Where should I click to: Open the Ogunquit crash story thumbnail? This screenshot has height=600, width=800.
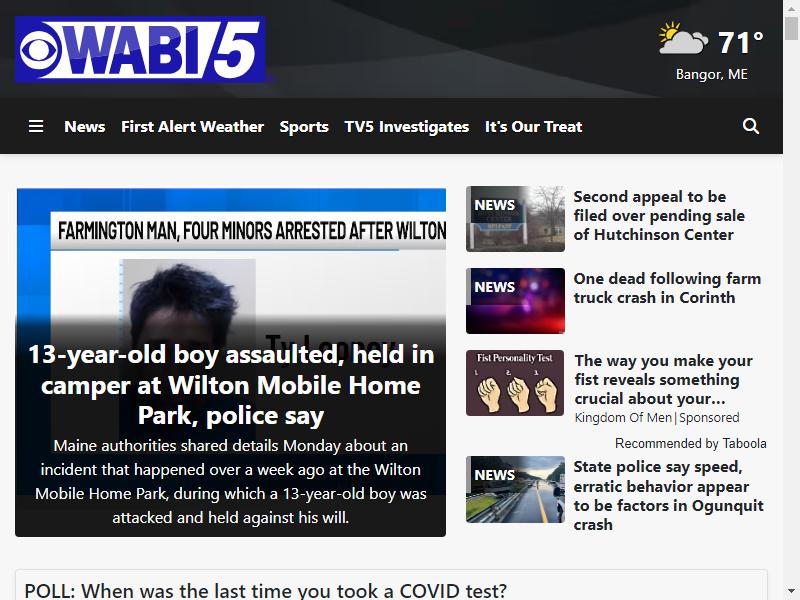coord(515,489)
